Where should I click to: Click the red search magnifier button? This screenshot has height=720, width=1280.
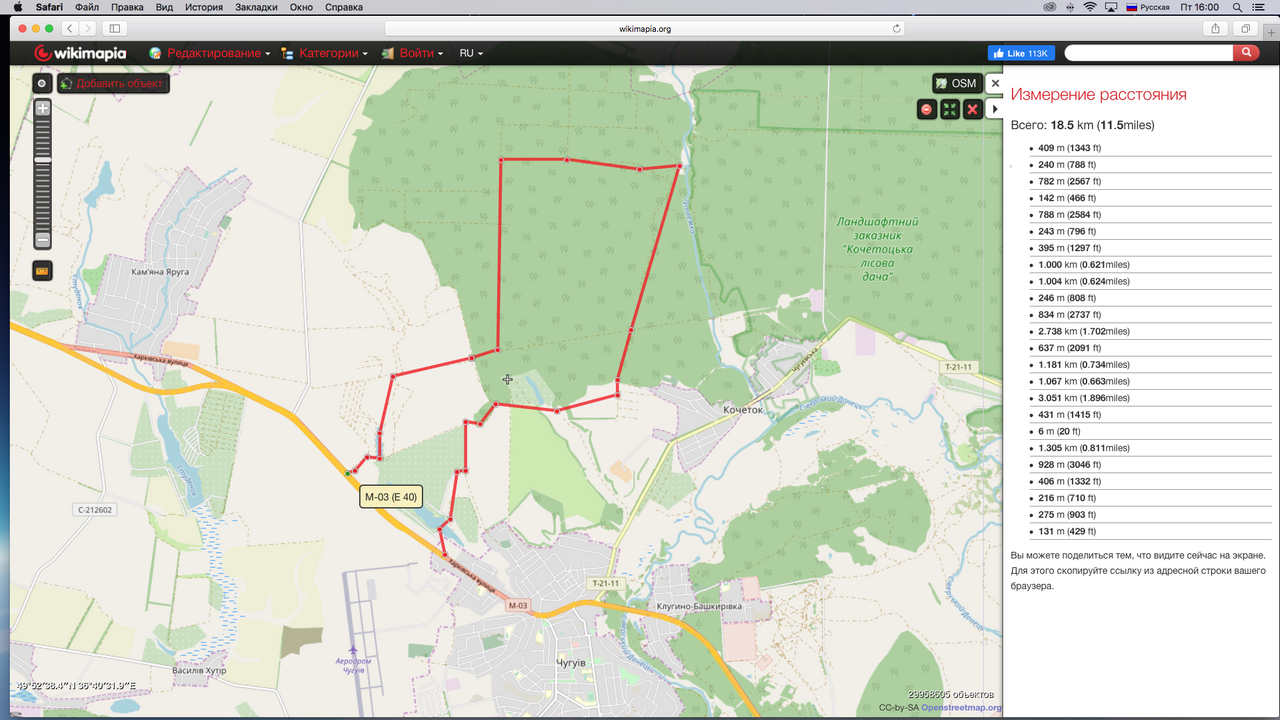pos(1246,53)
